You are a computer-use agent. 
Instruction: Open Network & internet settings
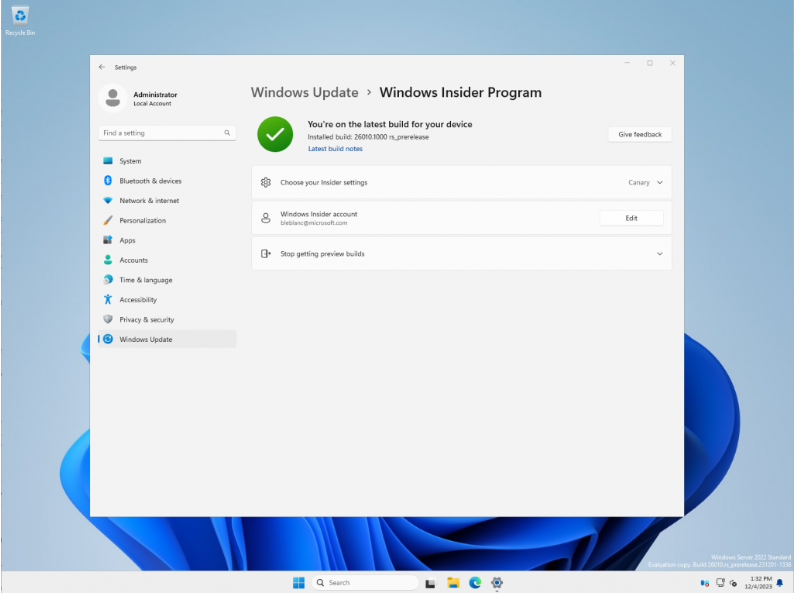coord(167,201)
